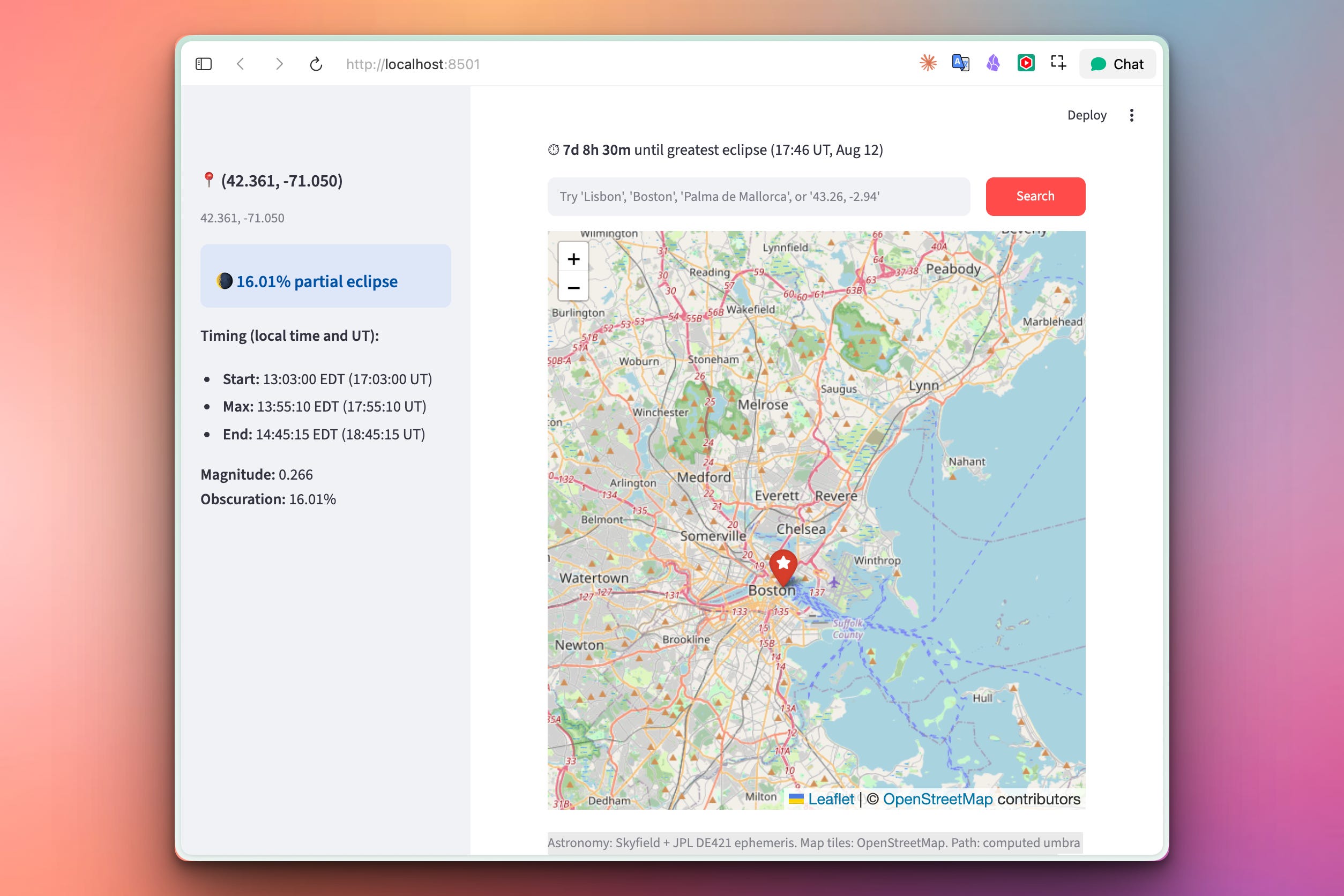Click the Somerville label on the map
Viewport: 1344px width, 896px height.
713,536
